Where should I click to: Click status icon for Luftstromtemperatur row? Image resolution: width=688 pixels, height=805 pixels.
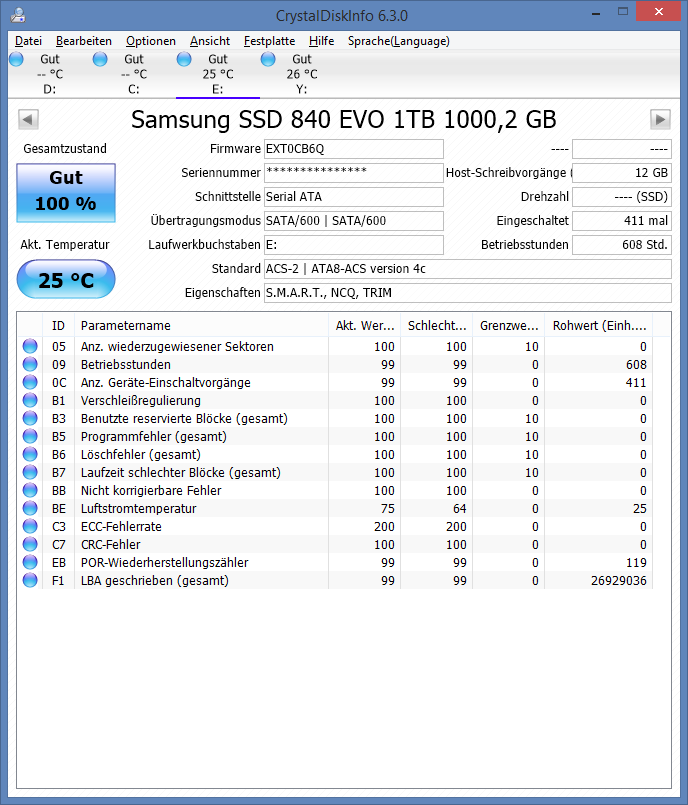pos(30,508)
